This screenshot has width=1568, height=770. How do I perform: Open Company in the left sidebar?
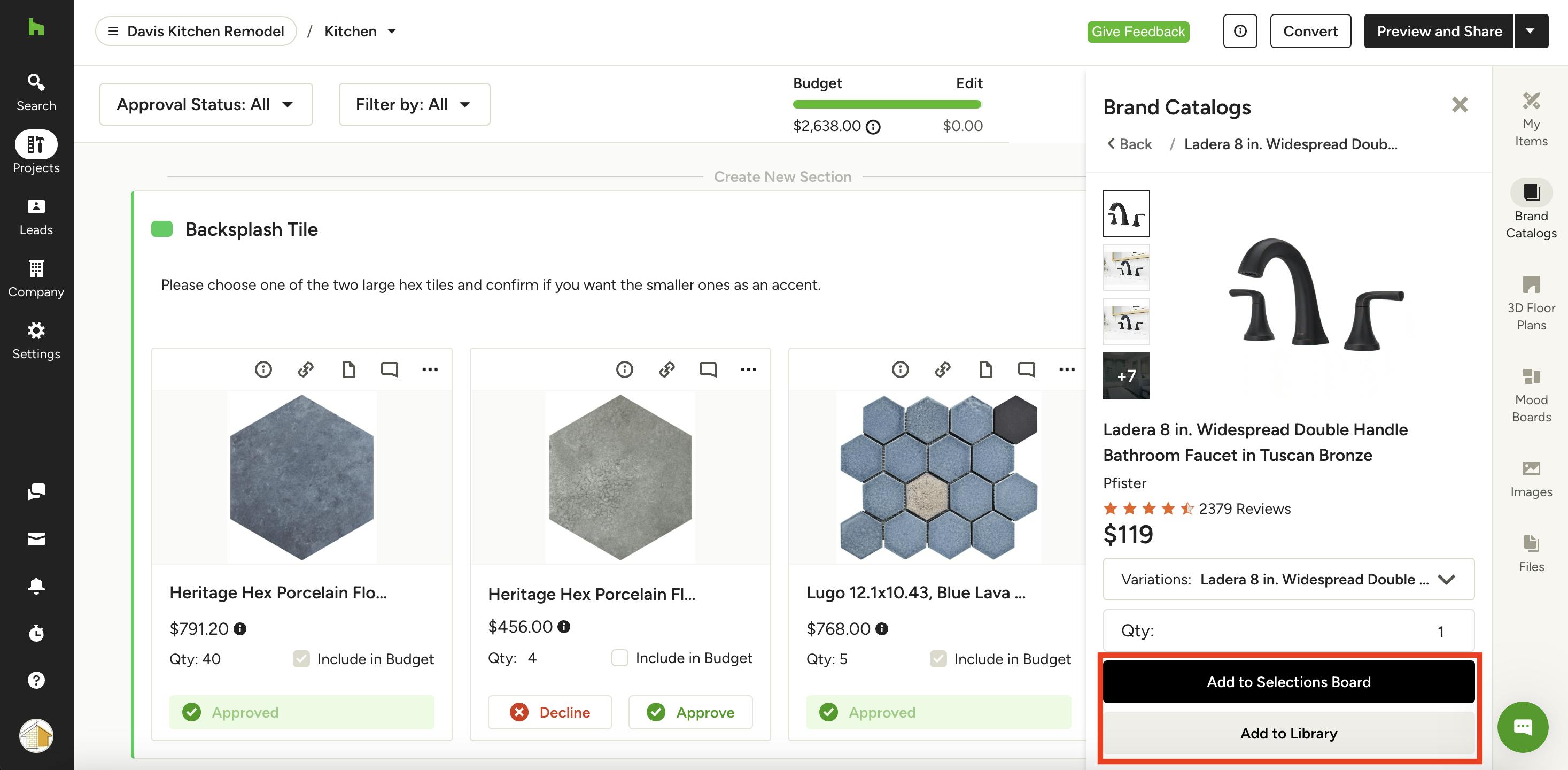[36, 279]
